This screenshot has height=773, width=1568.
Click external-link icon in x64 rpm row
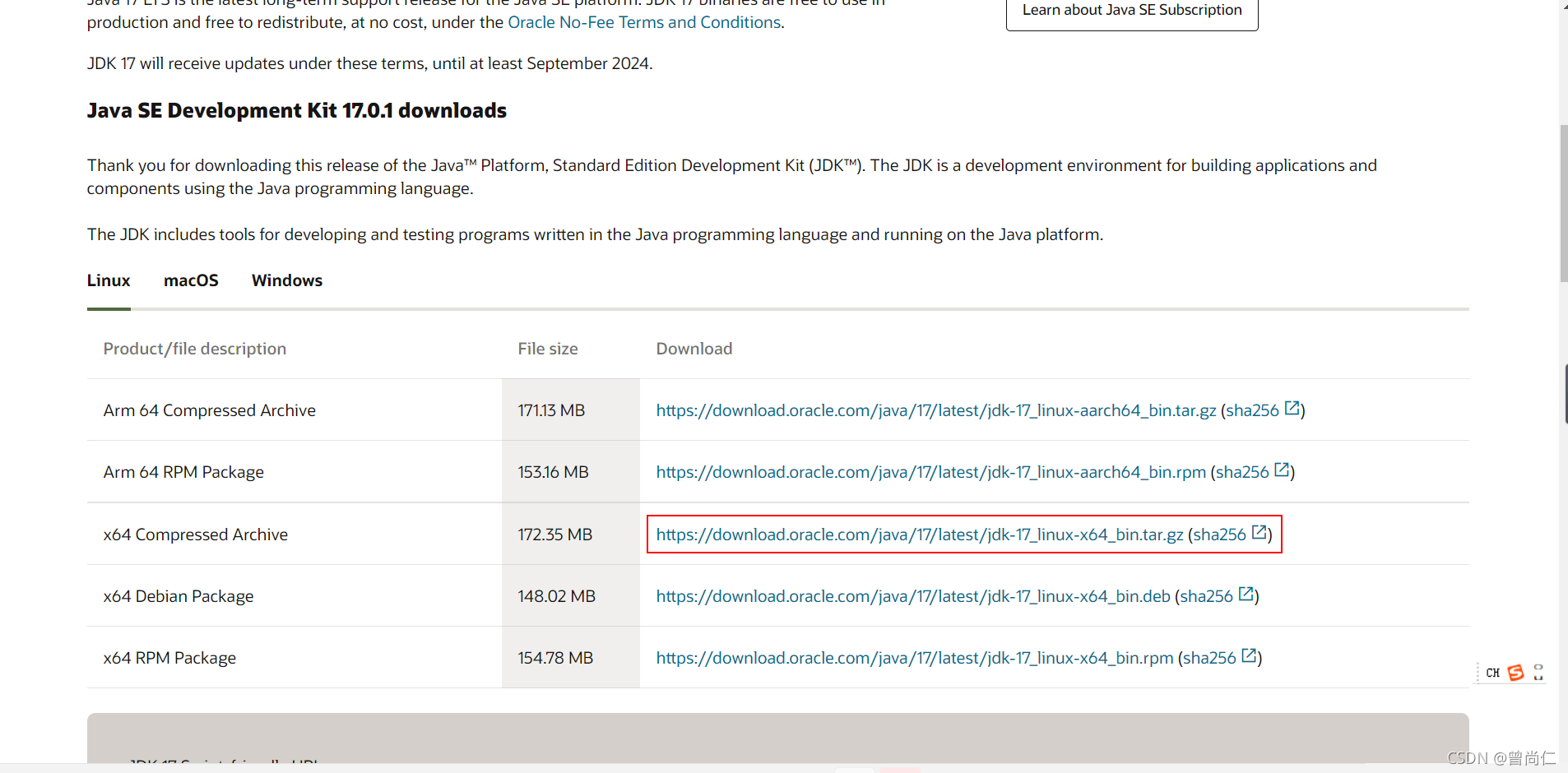point(1249,655)
